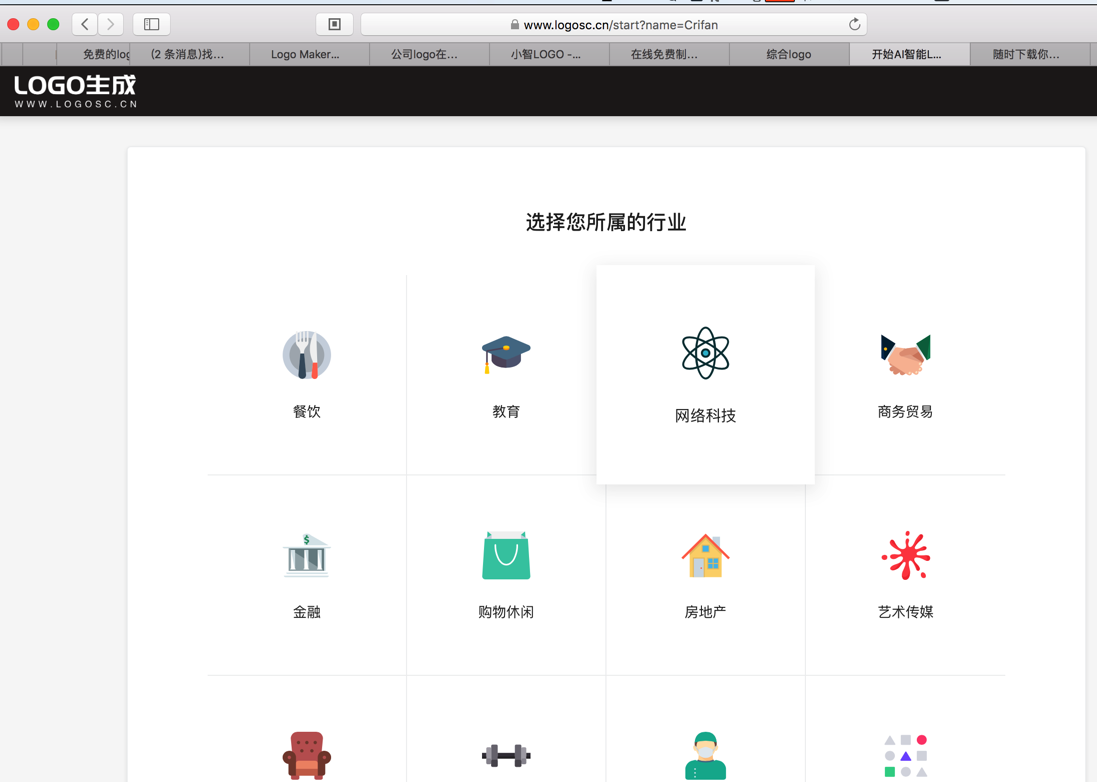Viewport: 1097px width, 782px height.
Task: Select the 购物休闲 shopping bag icon
Action: 506,555
